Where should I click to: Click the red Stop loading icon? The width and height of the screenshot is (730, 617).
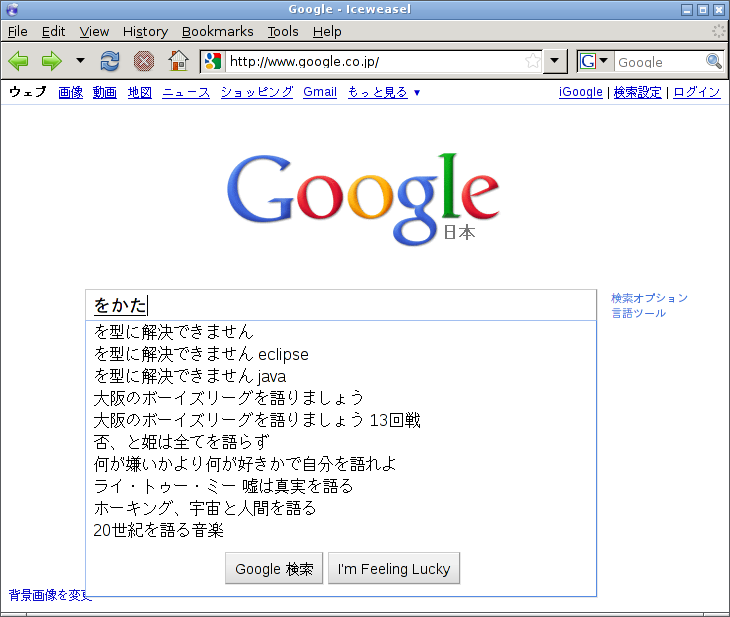144,61
